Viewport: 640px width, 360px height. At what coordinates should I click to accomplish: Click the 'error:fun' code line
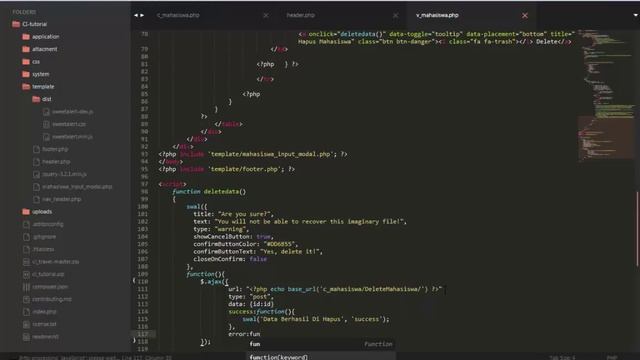pyautogui.click(x=244, y=334)
